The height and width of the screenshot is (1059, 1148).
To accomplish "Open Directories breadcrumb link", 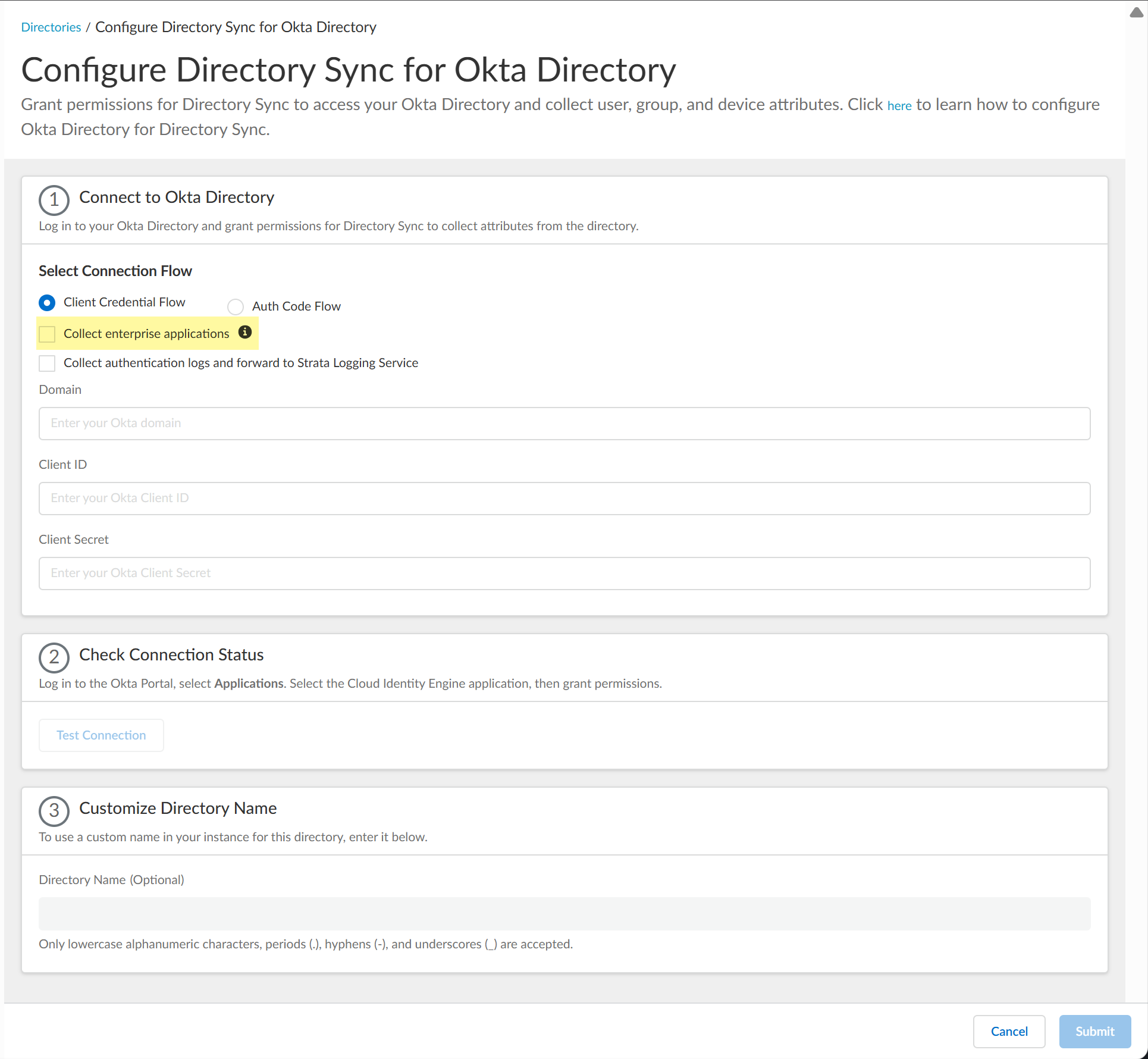I will (51, 27).
